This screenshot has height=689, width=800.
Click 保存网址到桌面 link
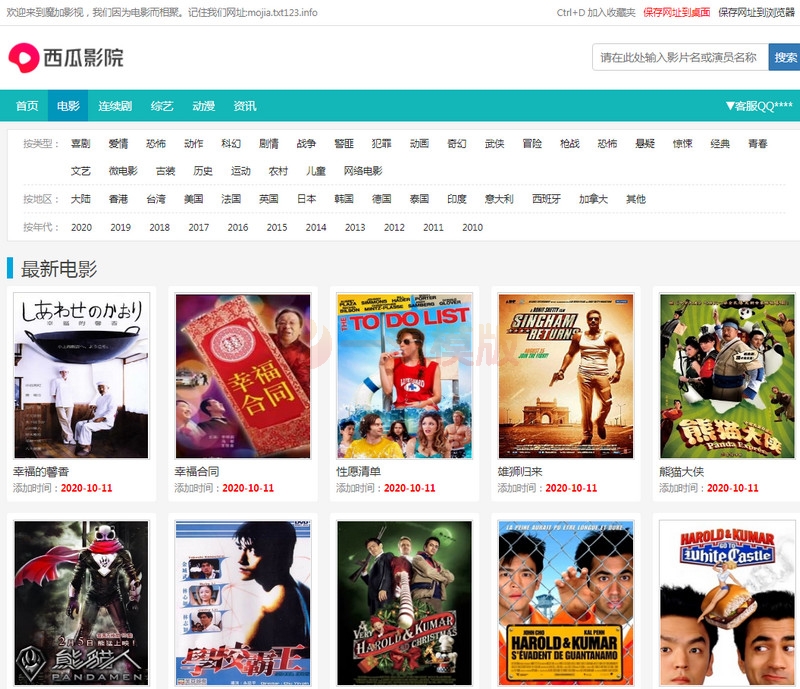click(676, 12)
